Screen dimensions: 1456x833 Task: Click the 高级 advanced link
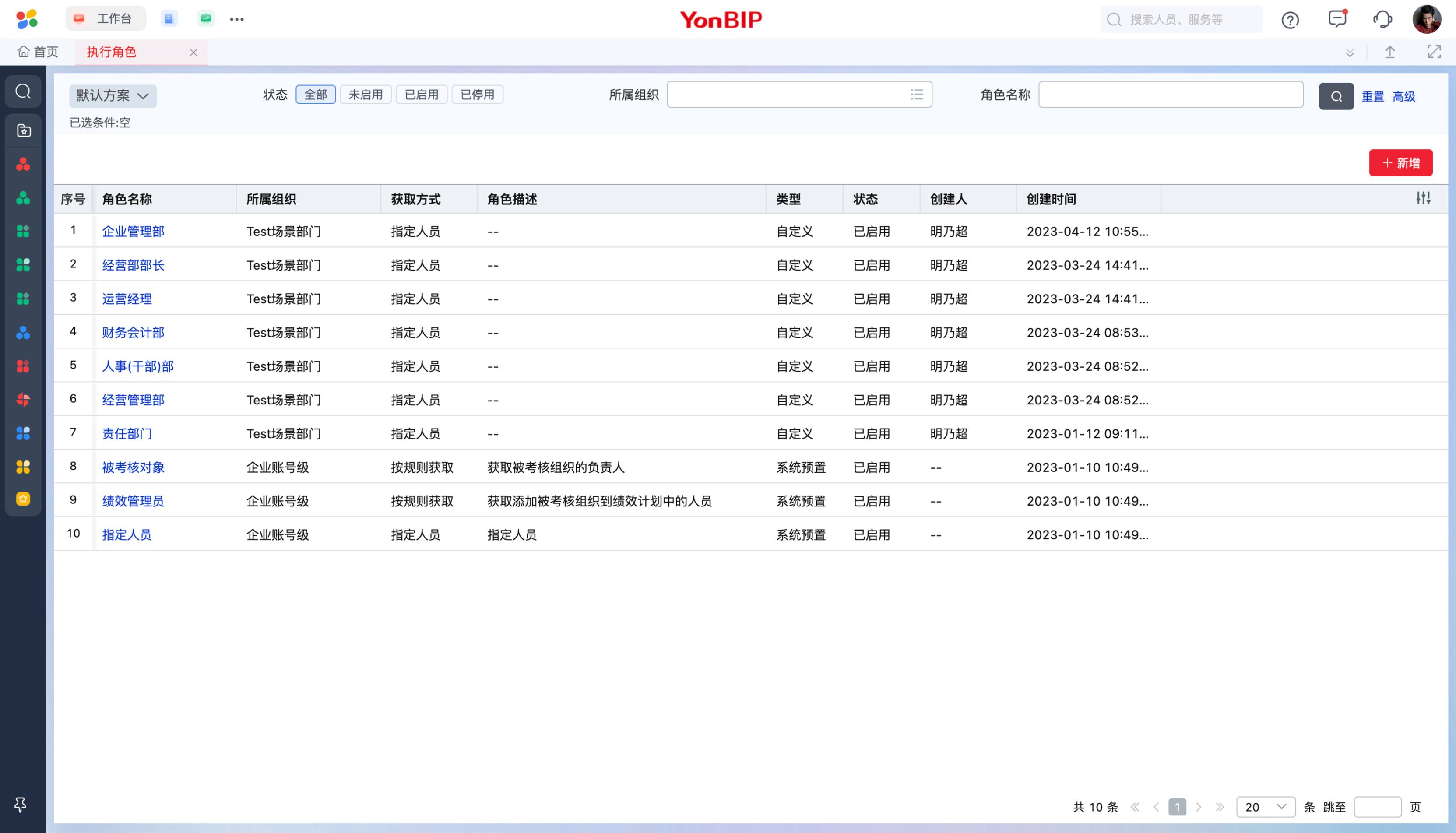coord(1404,97)
